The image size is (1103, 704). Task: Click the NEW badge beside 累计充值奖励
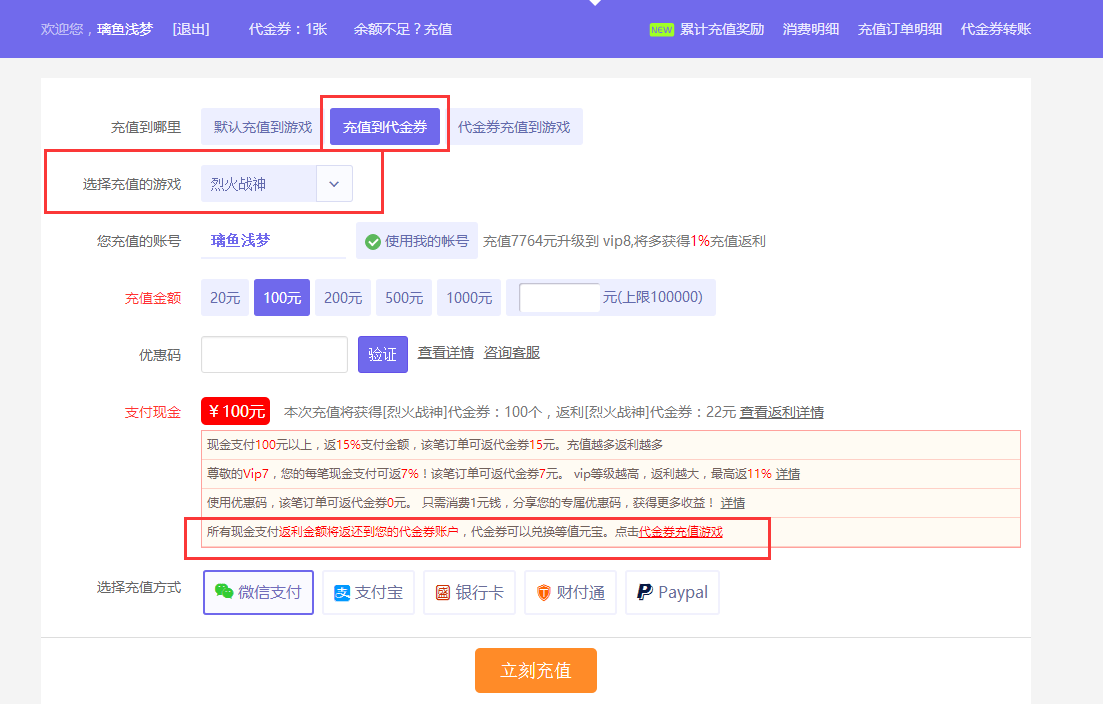(x=661, y=29)
